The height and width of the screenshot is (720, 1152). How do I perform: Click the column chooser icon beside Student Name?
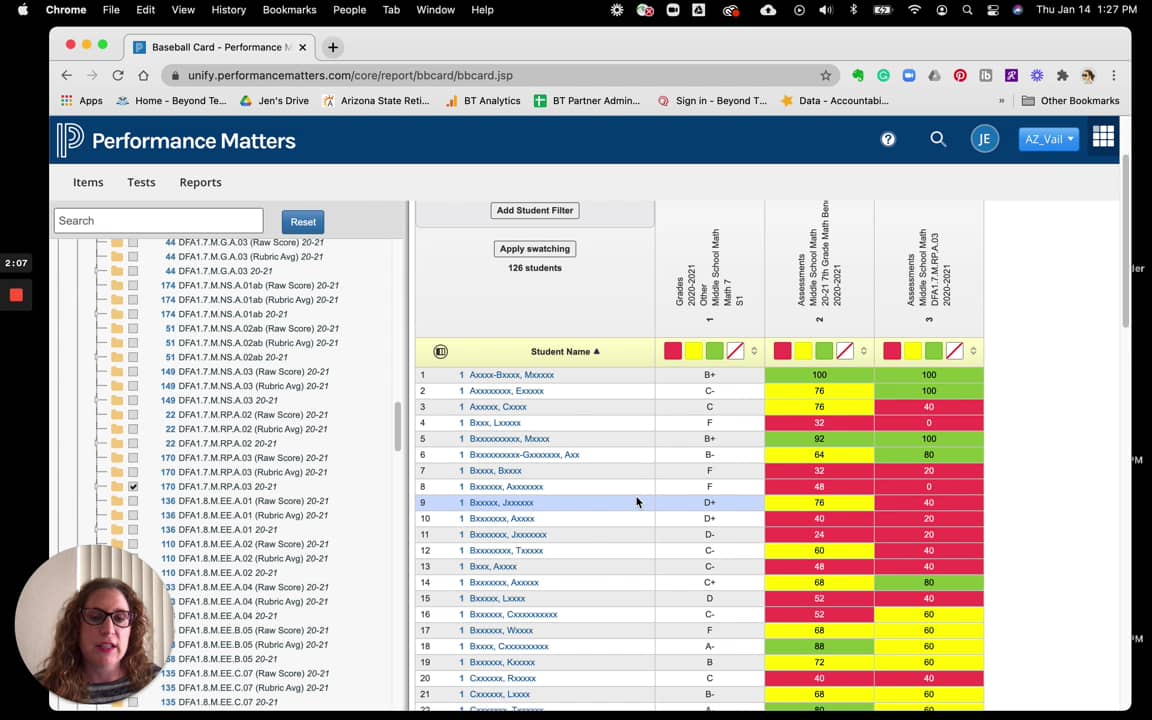(x=440, y=352)
